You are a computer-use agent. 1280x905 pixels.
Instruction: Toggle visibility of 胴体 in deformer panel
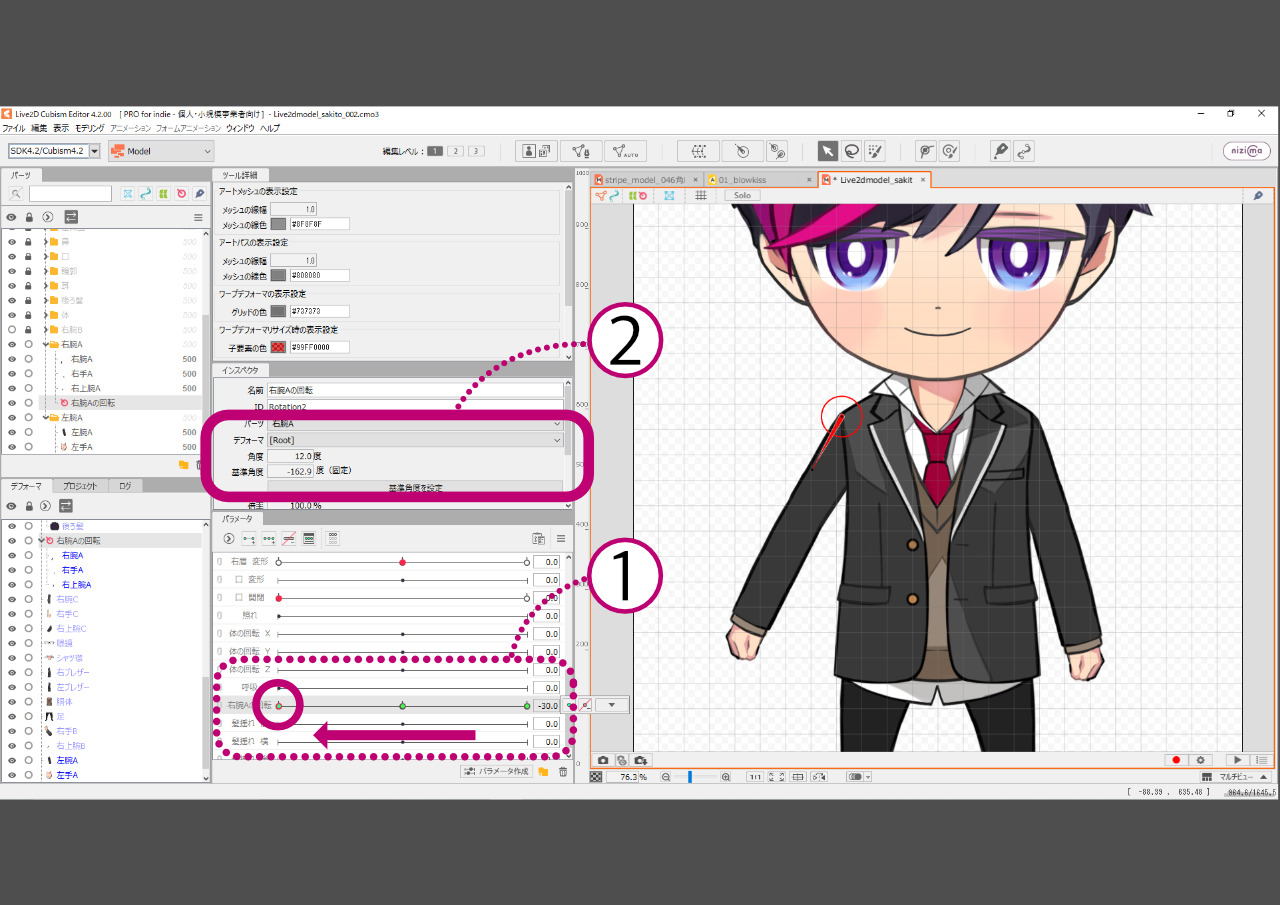(x=12, y=702)
